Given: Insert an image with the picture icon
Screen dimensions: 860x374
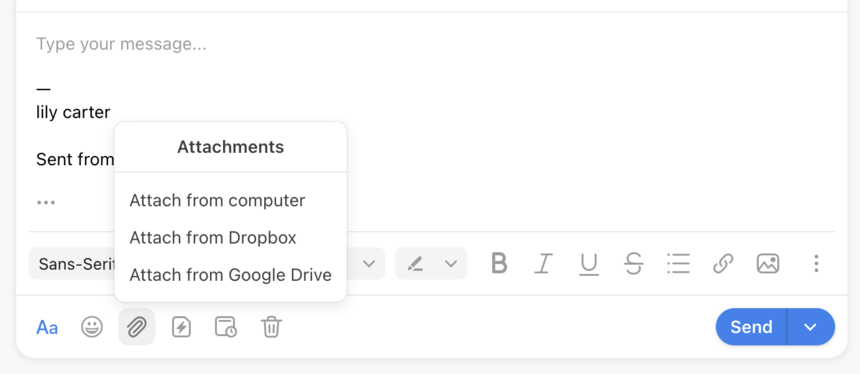Looking at the screenshot, I should coord(768,264).
